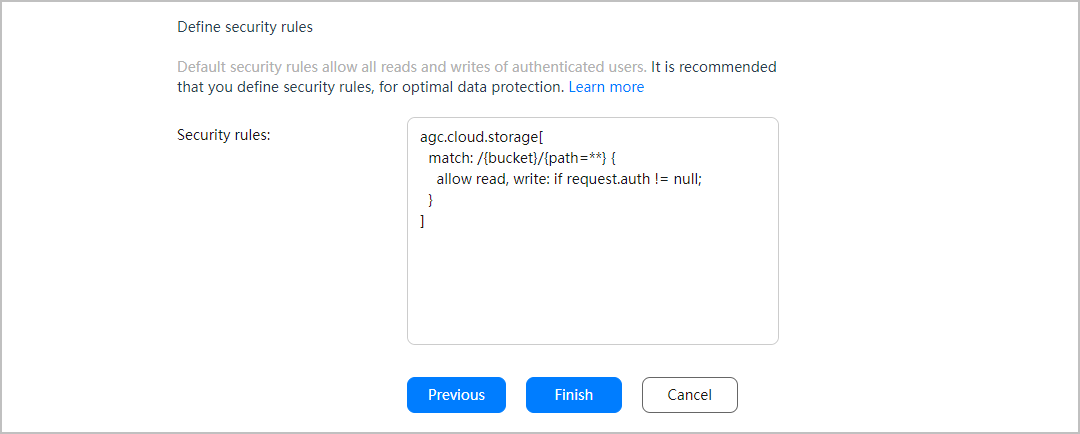Click request.auth in the allow rule
This screenshot has width=1080, height=434.
click(x=610, y=179)
